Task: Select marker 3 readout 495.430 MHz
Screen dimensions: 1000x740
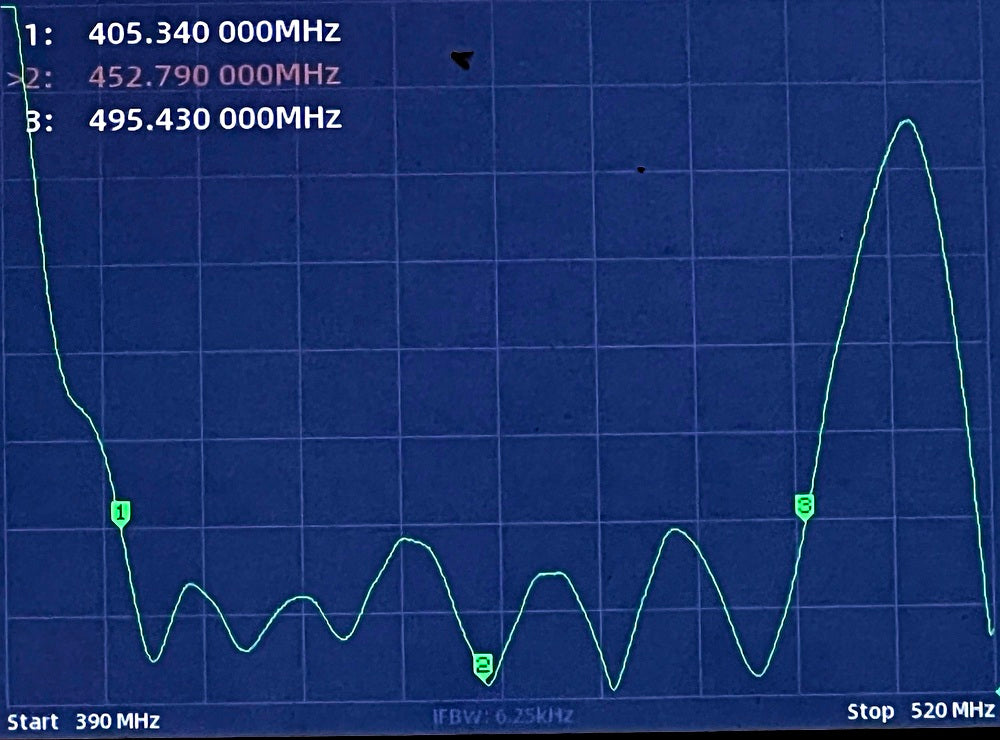Action: click(214, 119)
